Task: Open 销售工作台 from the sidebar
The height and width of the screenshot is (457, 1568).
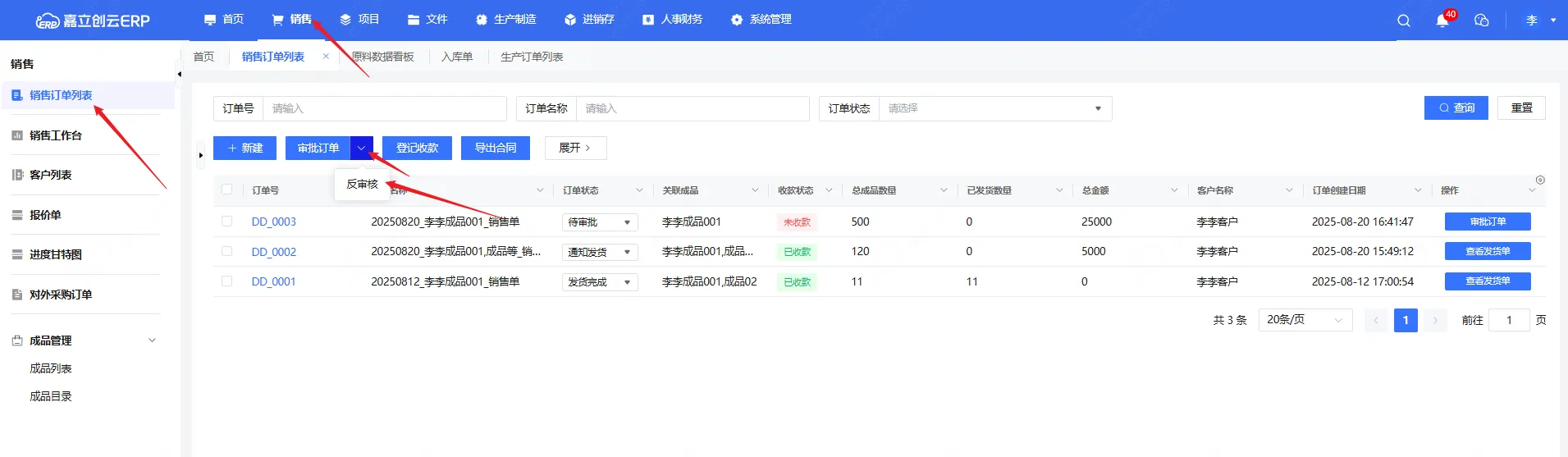Action: point(56,135)
